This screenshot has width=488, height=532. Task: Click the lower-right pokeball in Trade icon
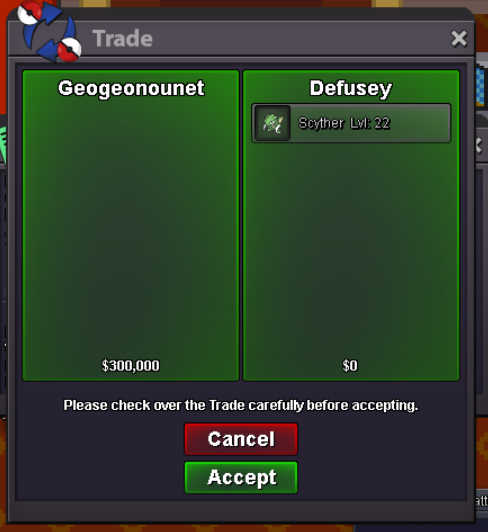69,50
